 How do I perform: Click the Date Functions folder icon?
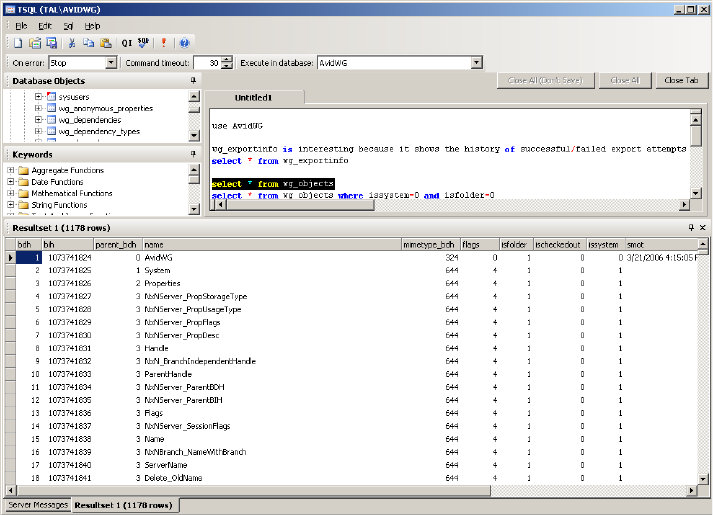[24, 182]
